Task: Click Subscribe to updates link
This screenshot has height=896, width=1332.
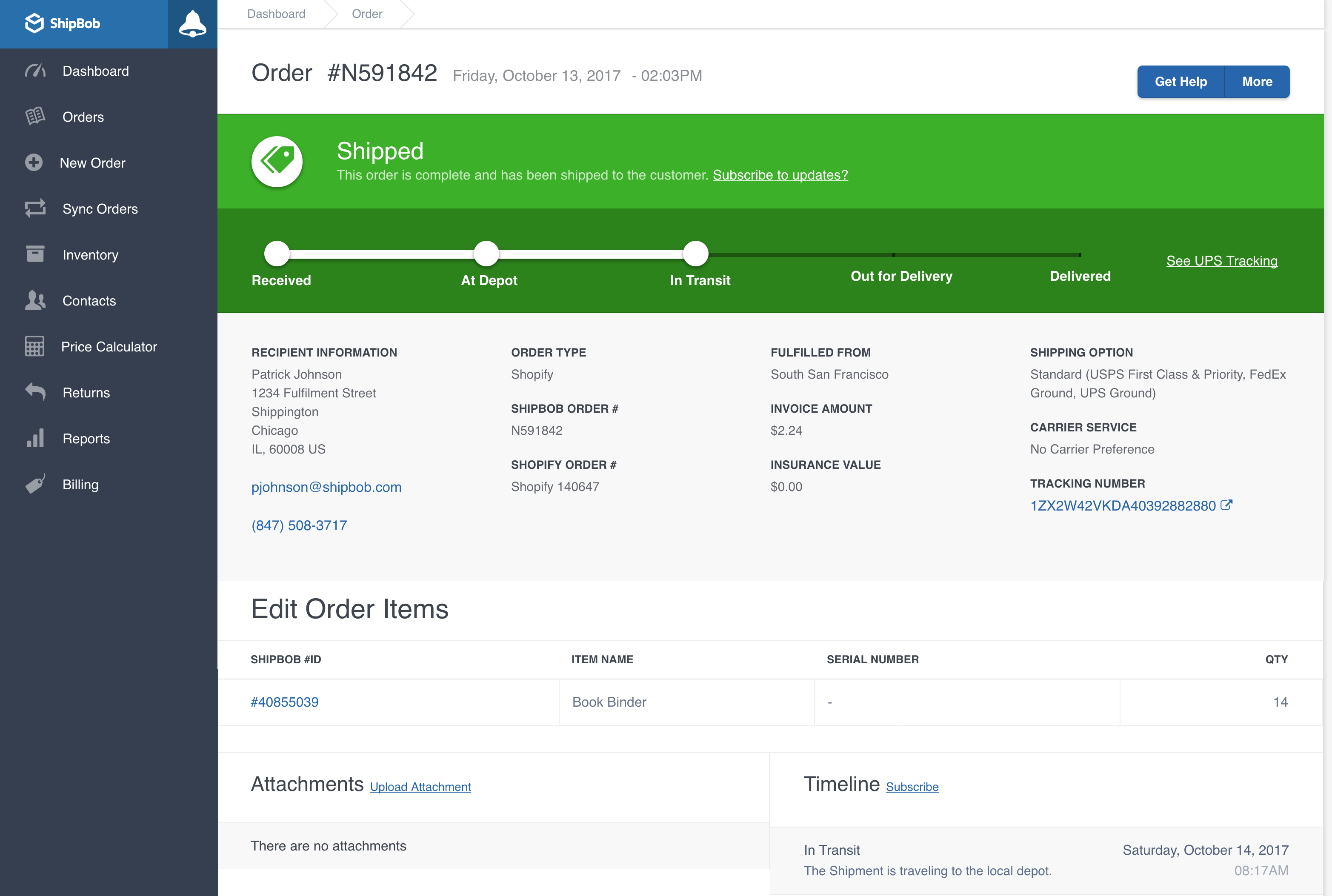Action: click(780, 175)
